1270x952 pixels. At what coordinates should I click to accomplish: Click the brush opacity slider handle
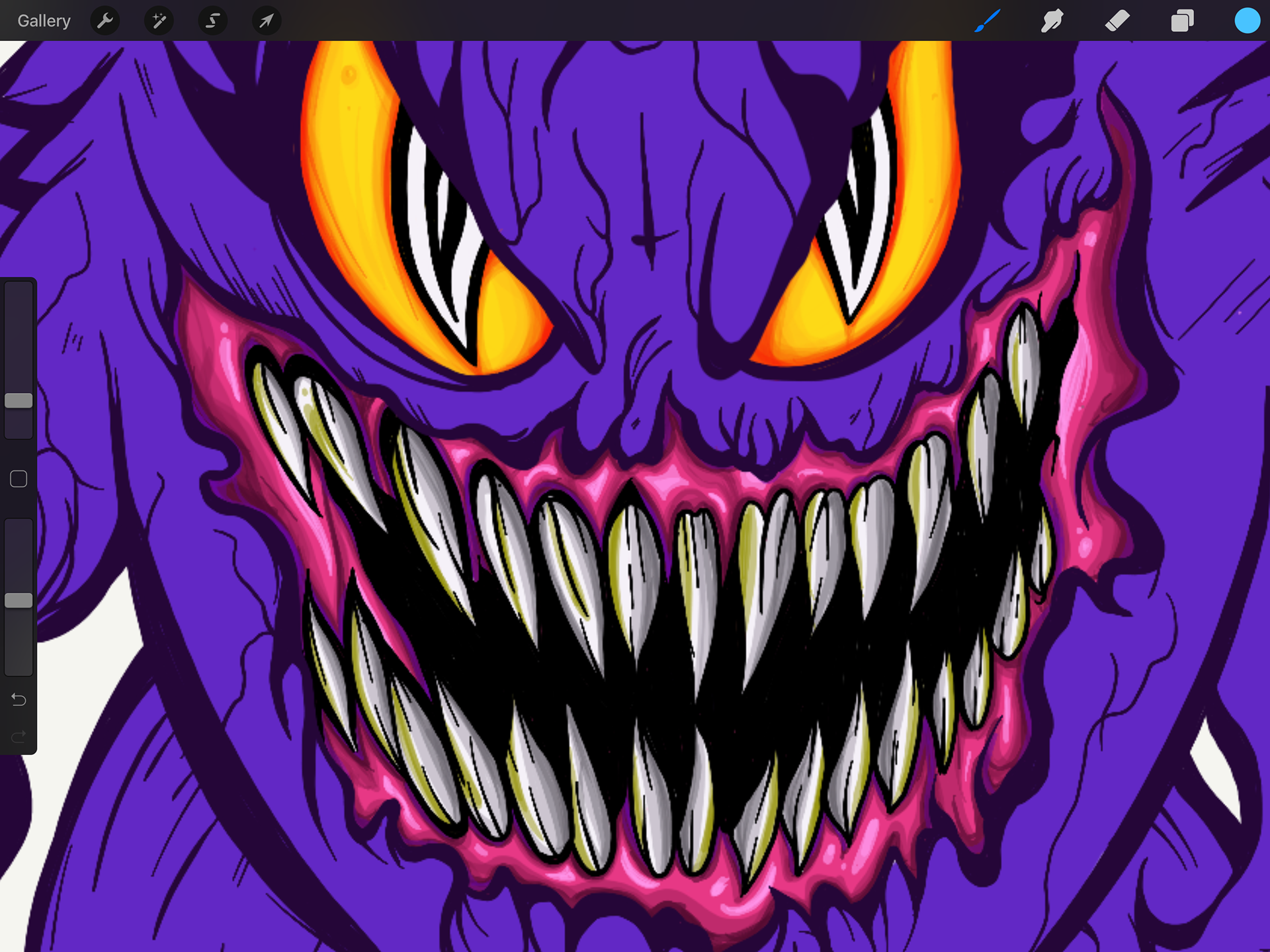point(19,600)
